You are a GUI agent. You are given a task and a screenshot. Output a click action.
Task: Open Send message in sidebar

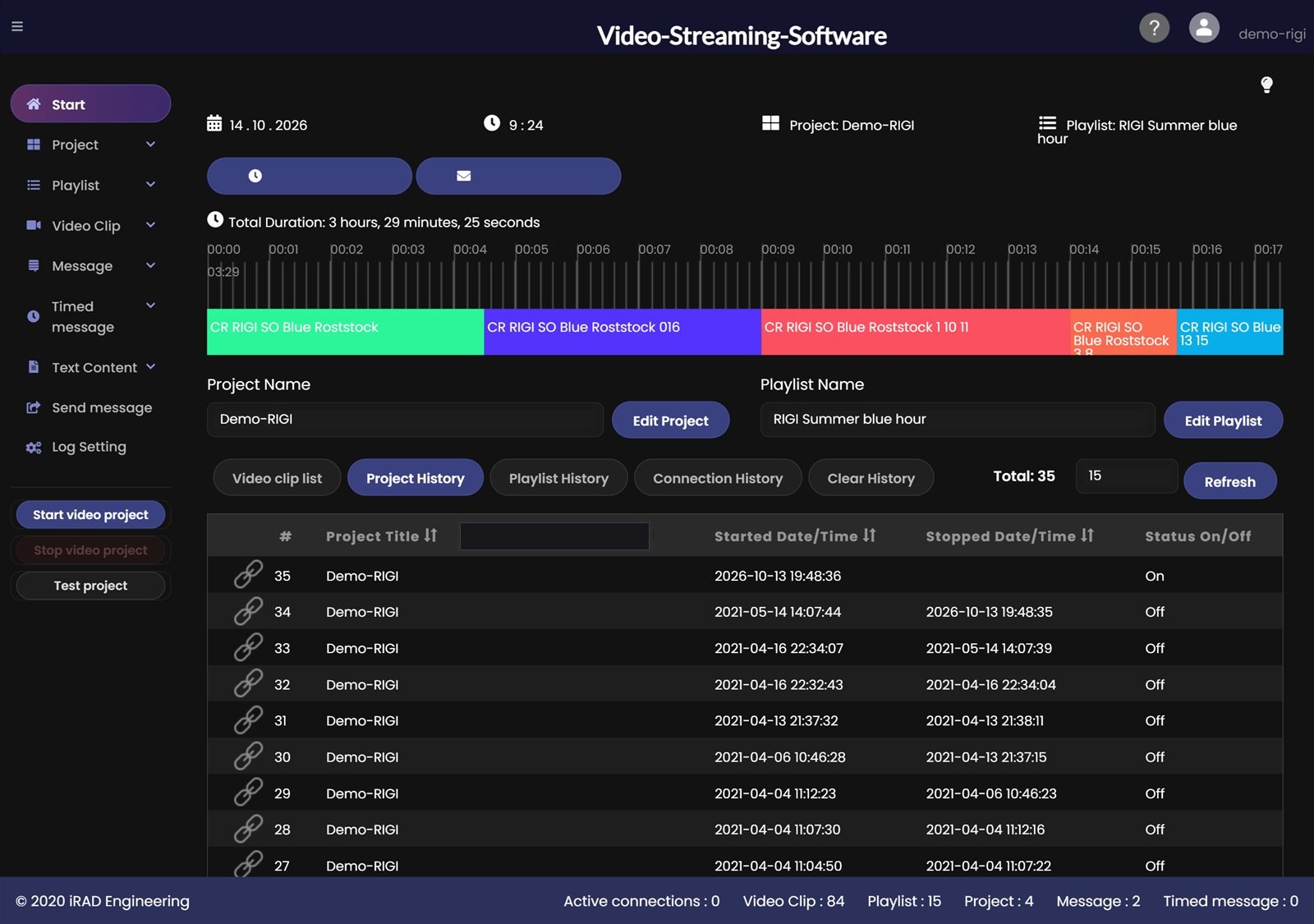click(91, 407)
